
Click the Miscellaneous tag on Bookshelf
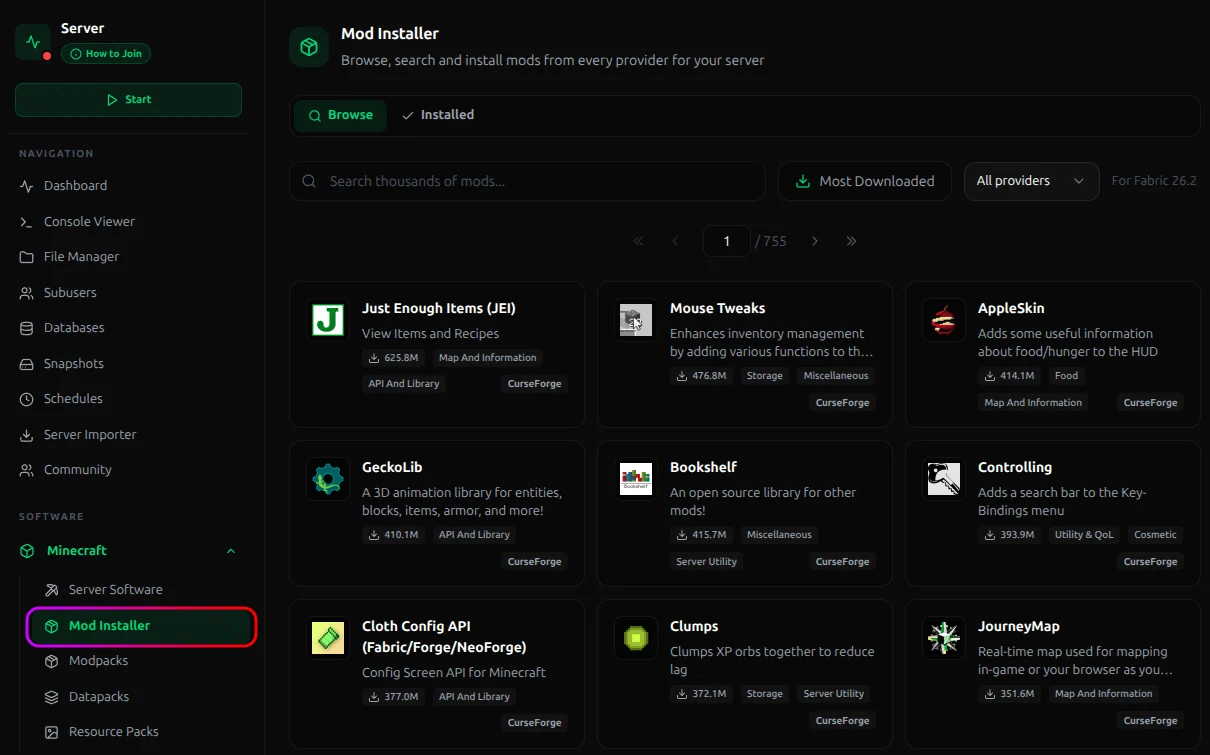779,535
